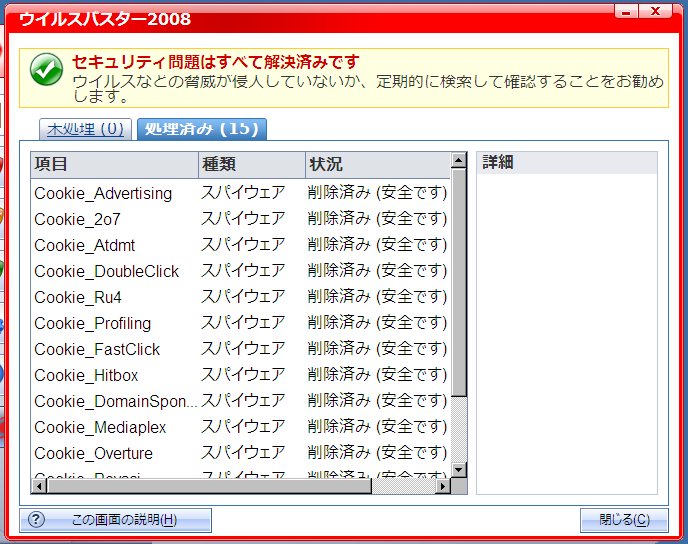The width and height of the screenshot is (688, 544).
Task: Click the horizontal scrollbar left arrow
Action: (x=39, y=486)
